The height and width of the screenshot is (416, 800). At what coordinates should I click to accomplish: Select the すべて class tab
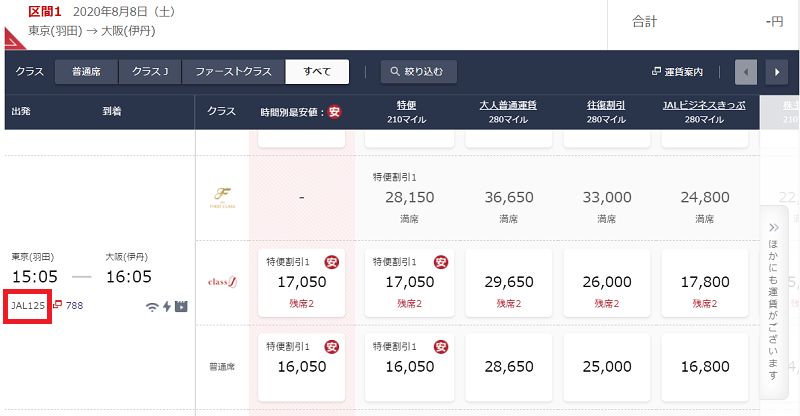click(x=317, y=71)
